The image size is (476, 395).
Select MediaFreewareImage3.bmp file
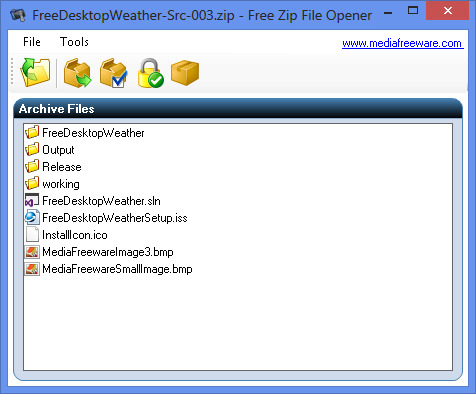tap(108, 252)
